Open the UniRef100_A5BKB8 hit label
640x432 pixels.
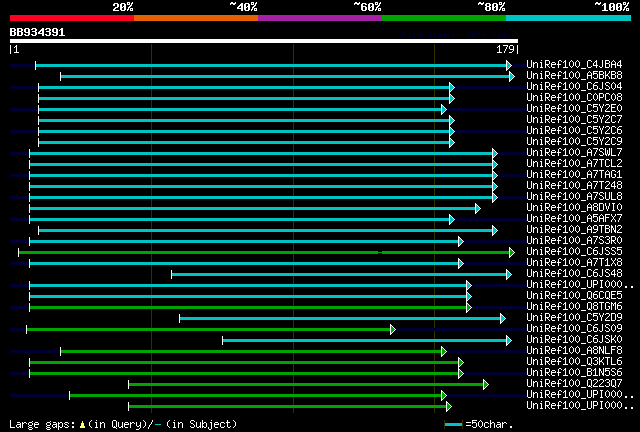[574, 76]
